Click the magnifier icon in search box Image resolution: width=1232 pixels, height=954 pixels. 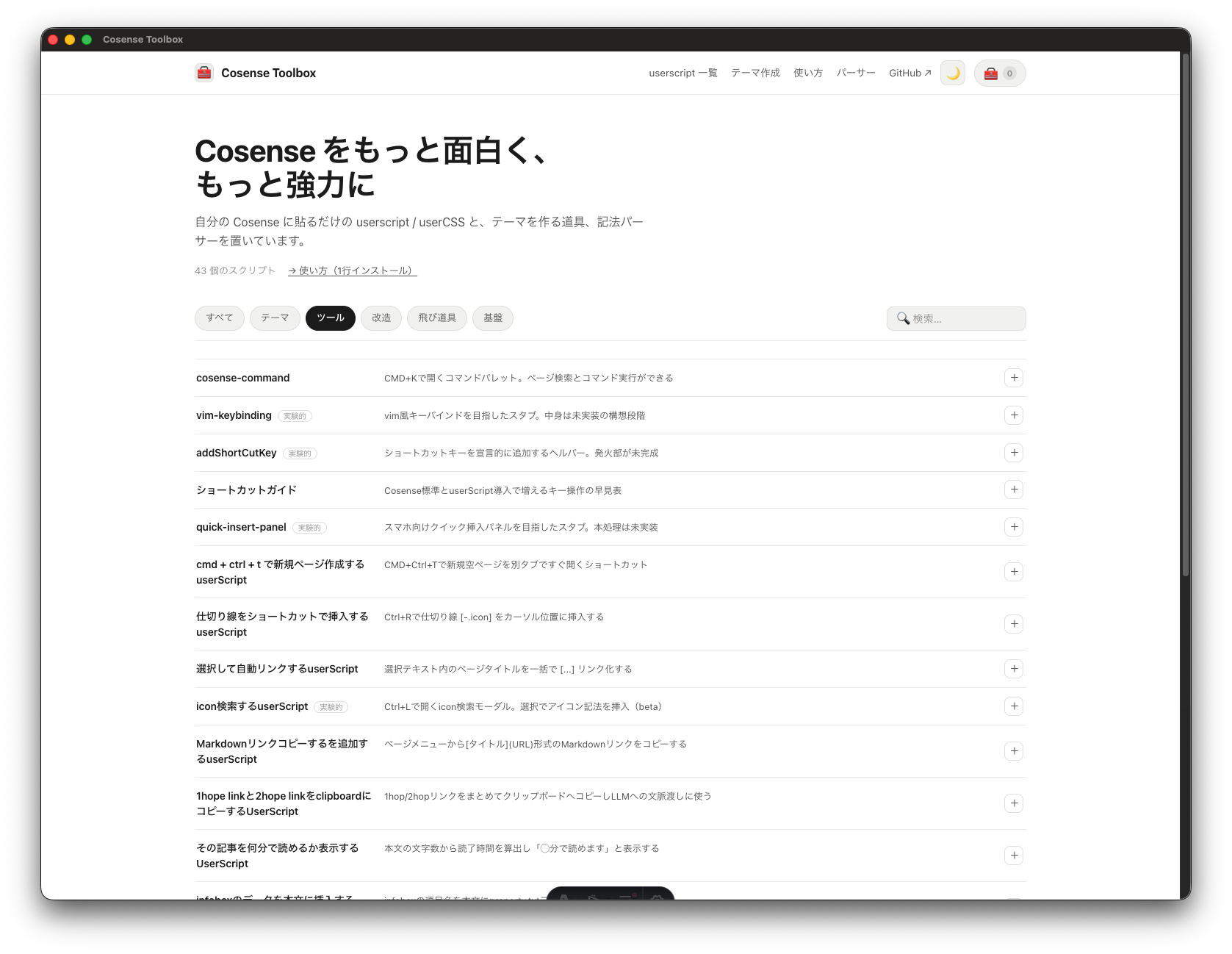click(903, 318)
